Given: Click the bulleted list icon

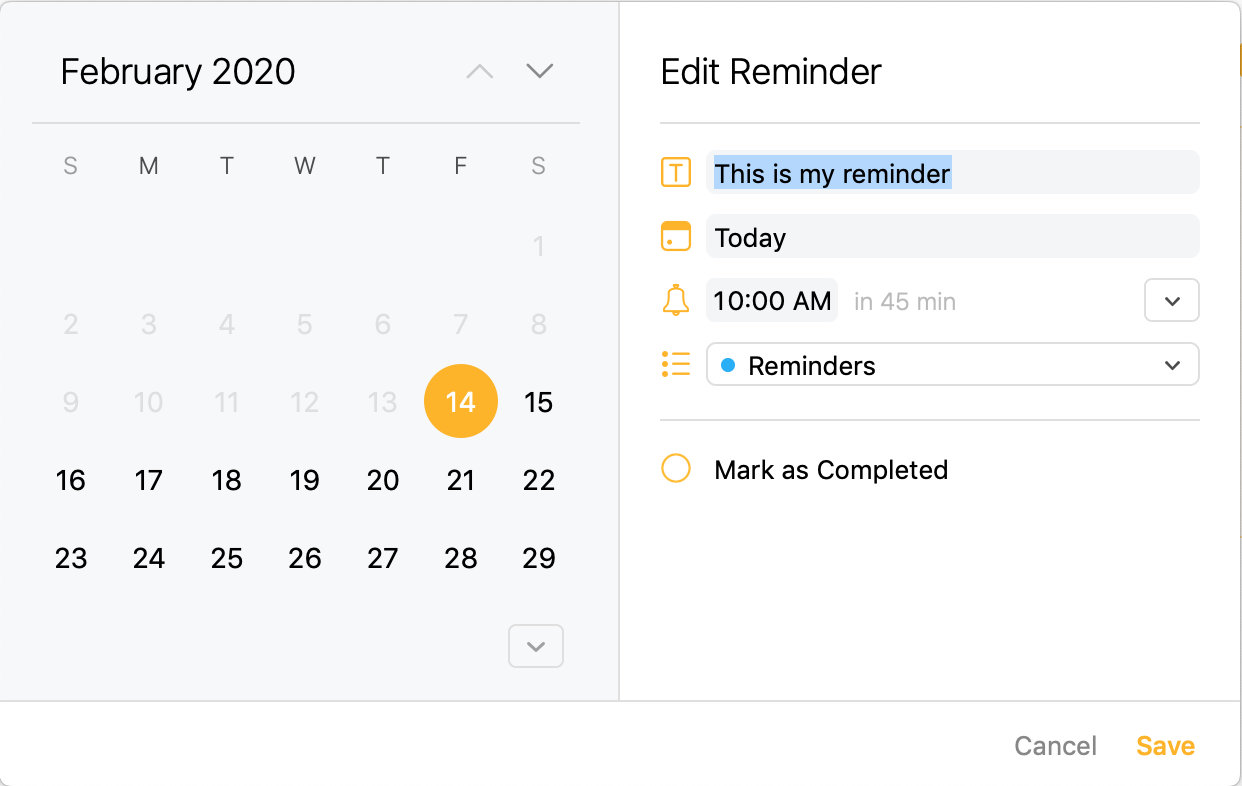Looking at the screenshot, I should pos(676,364).
